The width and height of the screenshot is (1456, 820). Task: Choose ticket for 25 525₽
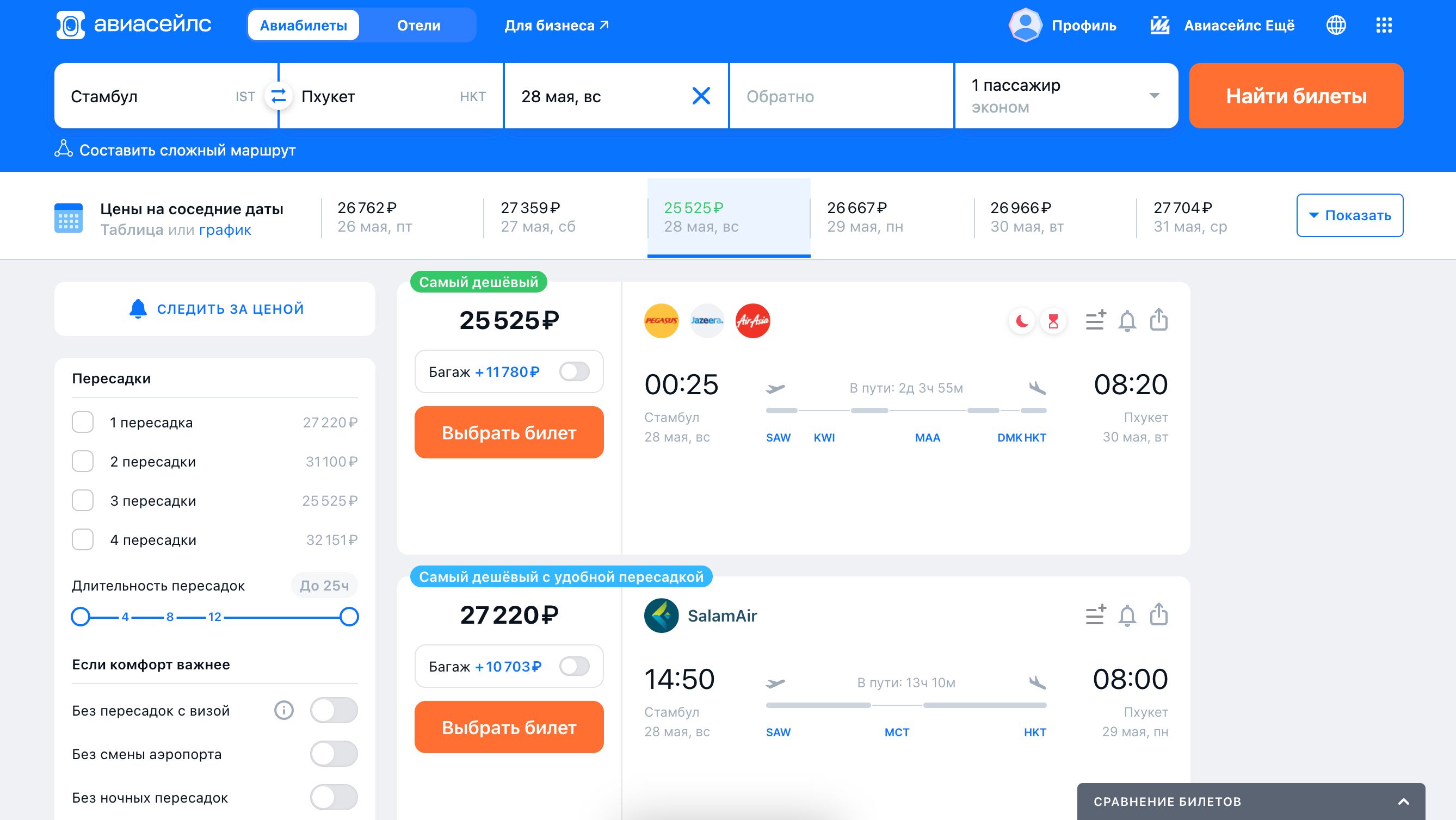tap(509, 433)
